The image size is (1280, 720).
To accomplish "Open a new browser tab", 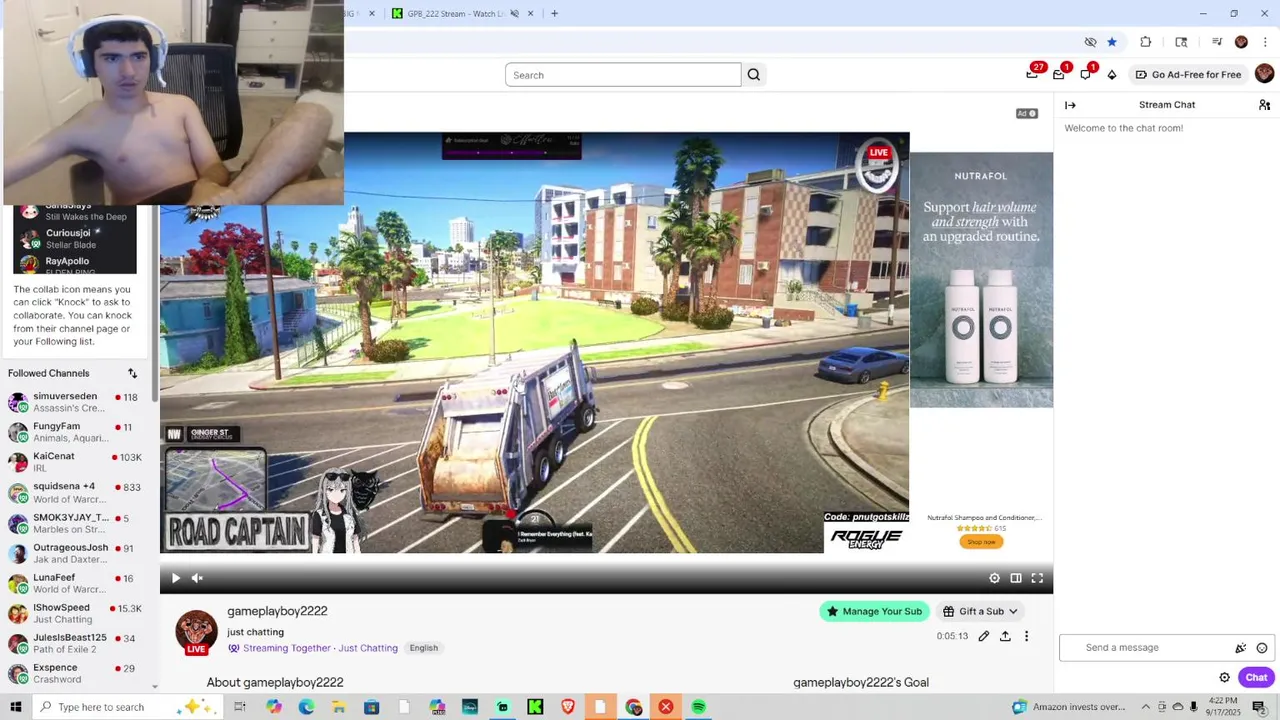I will (554, 14).
